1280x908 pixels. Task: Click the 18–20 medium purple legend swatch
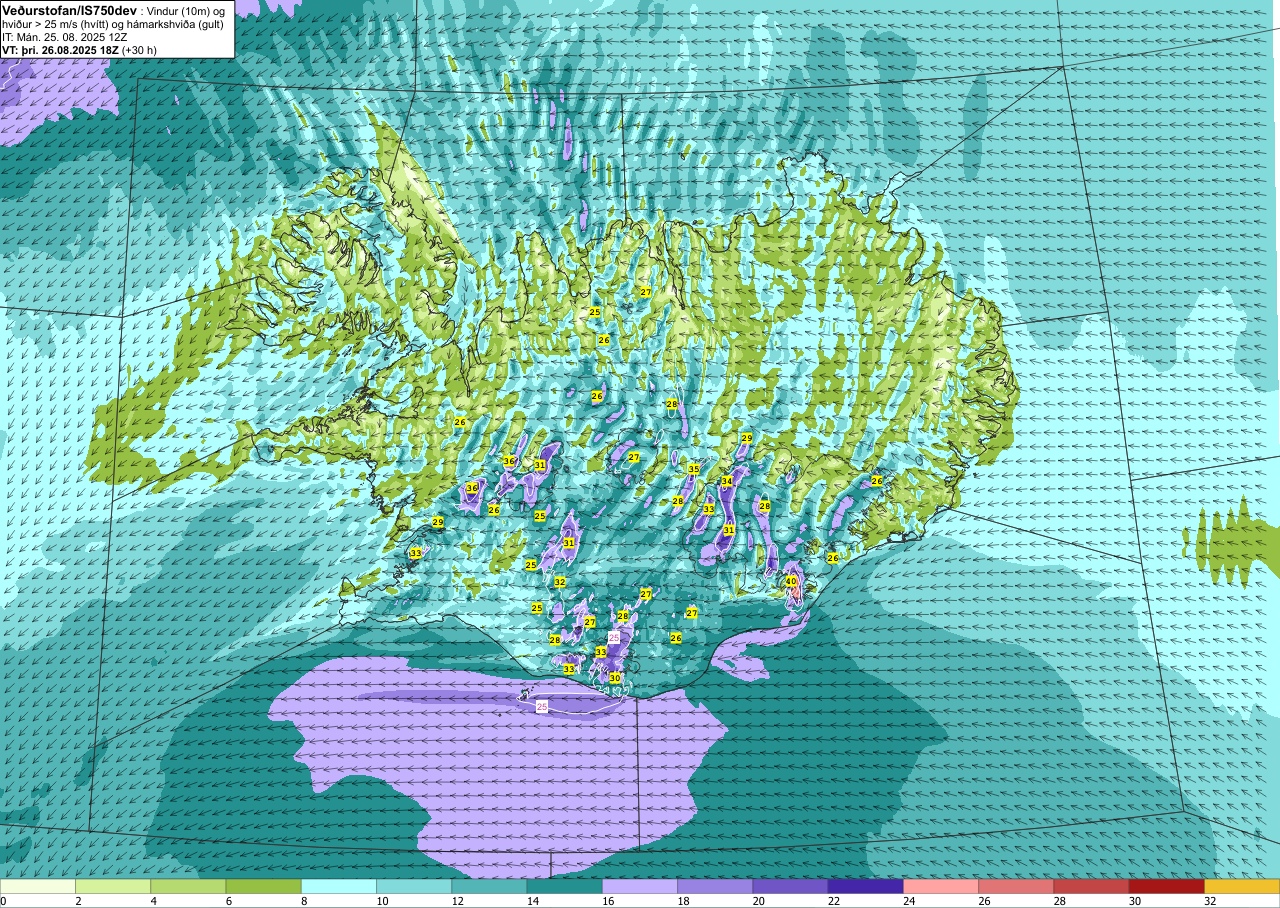click(x=715, y=886)
